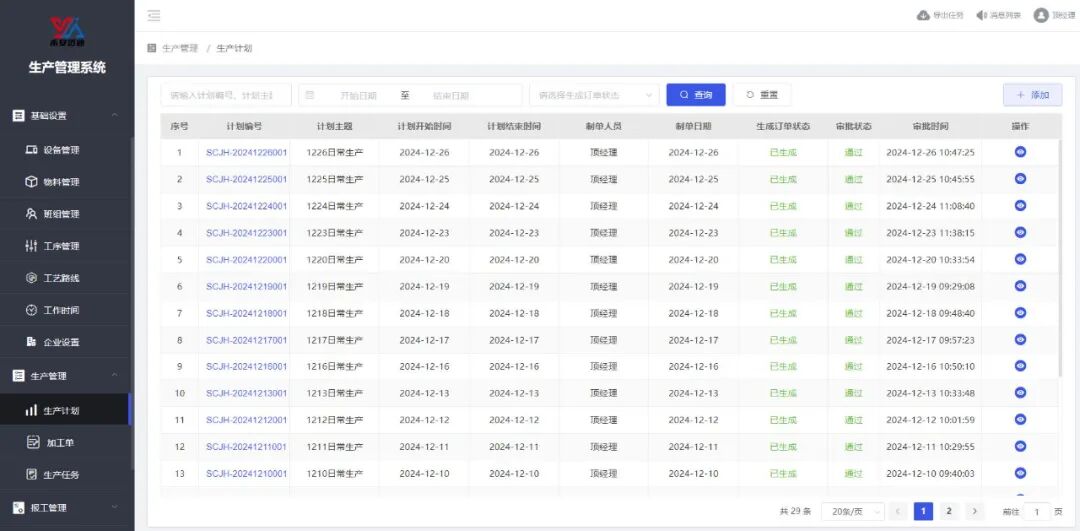Click the 企业设置 building icon

pos(31,342)
